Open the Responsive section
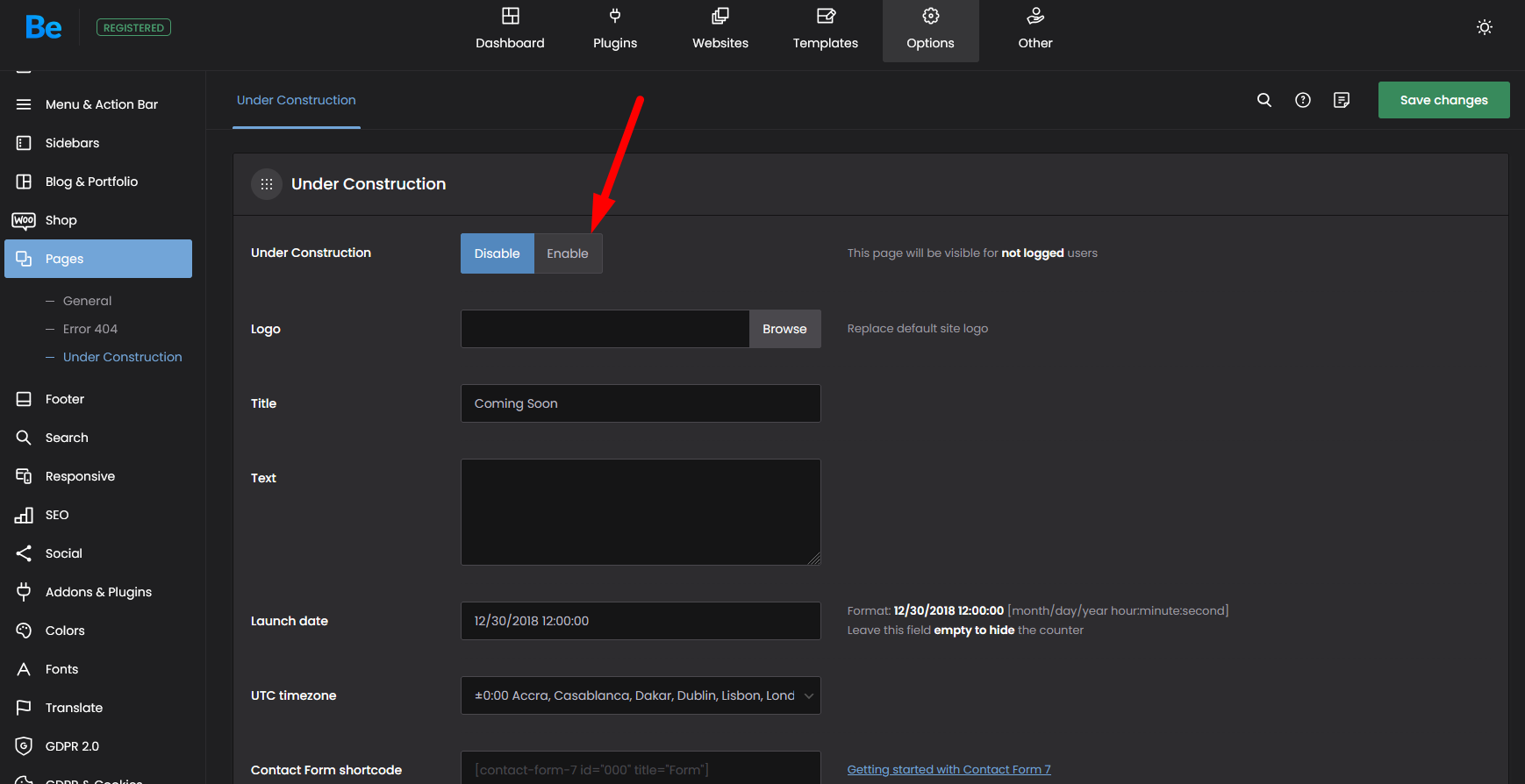This screenshot has width=1525, height=784. [x=80, y=476]
